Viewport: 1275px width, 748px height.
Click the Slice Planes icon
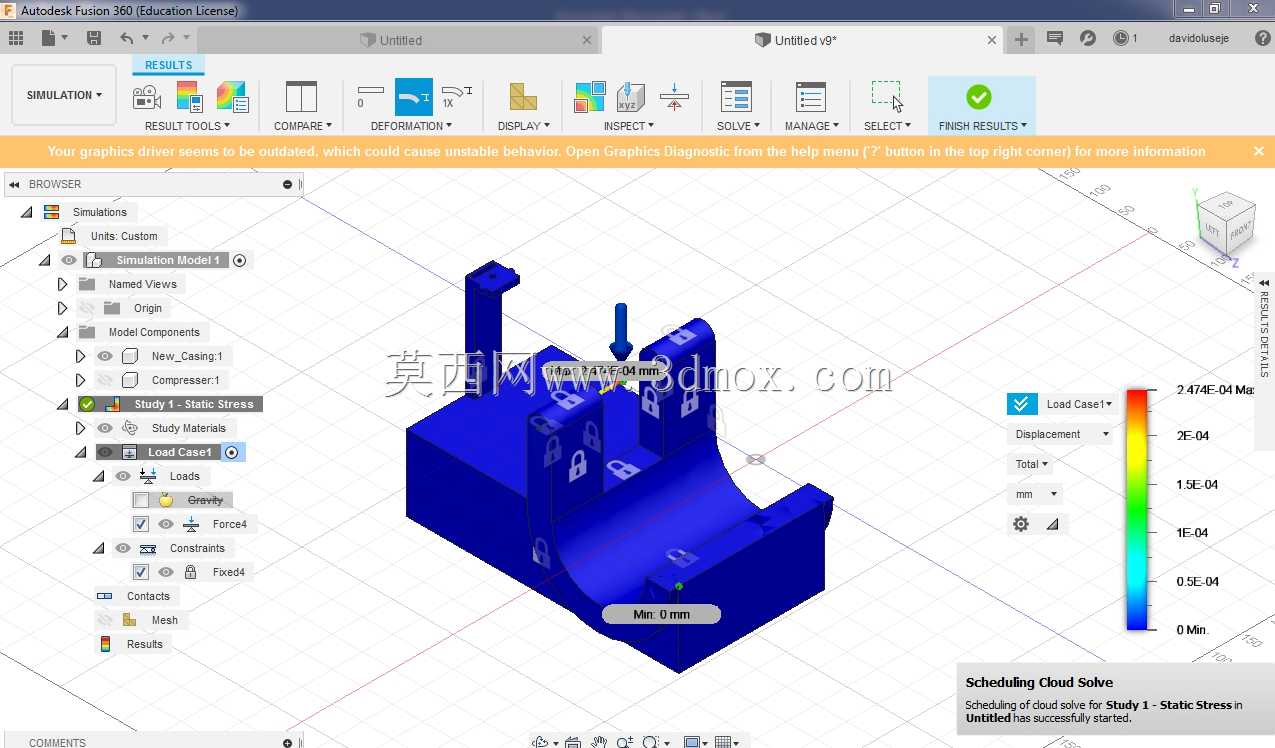tap(674, 97)
